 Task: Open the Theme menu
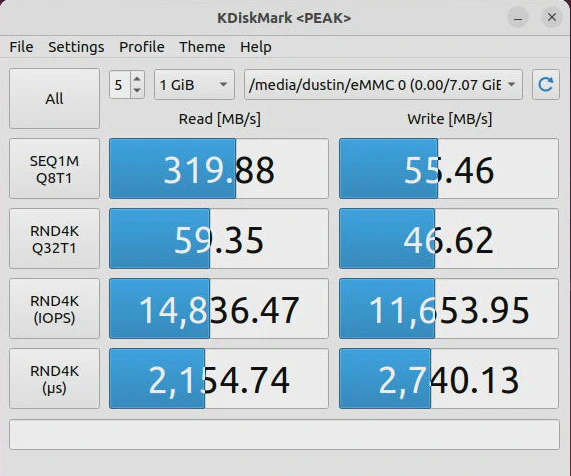tap(202, 47)
